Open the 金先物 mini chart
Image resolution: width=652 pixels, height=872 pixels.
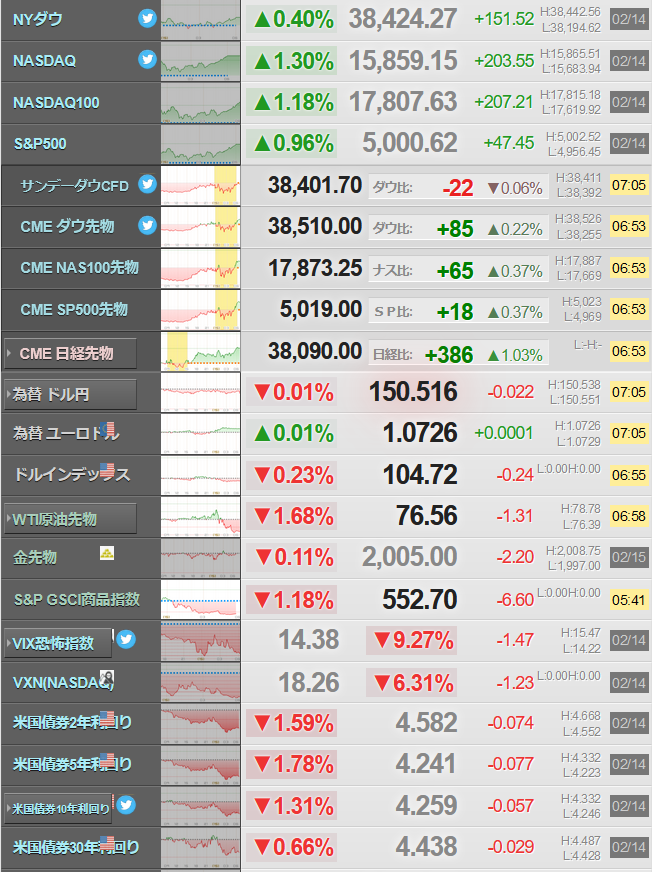(201, 558)
